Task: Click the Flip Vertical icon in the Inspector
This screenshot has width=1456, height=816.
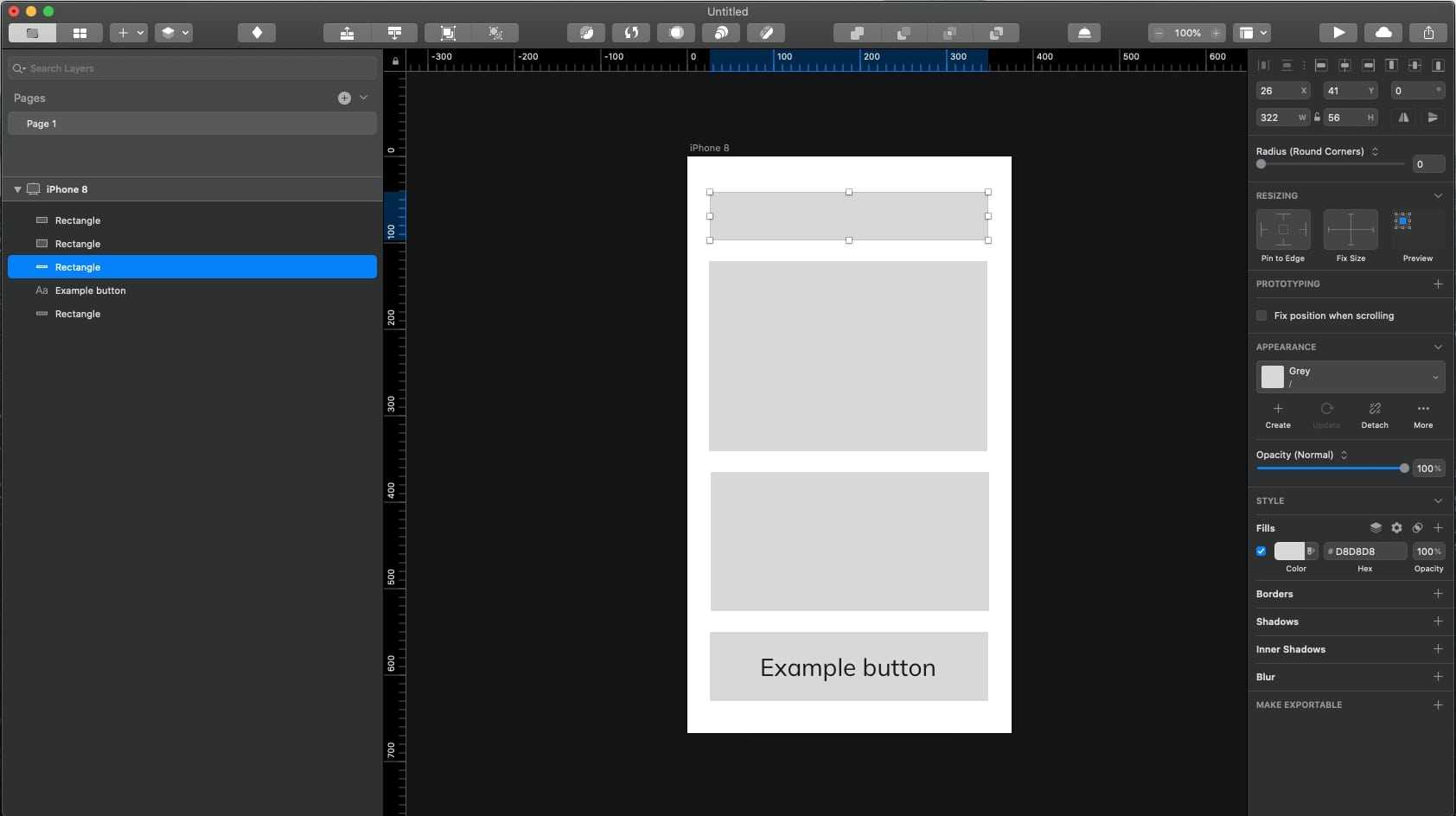Action: pos(1434,118)
